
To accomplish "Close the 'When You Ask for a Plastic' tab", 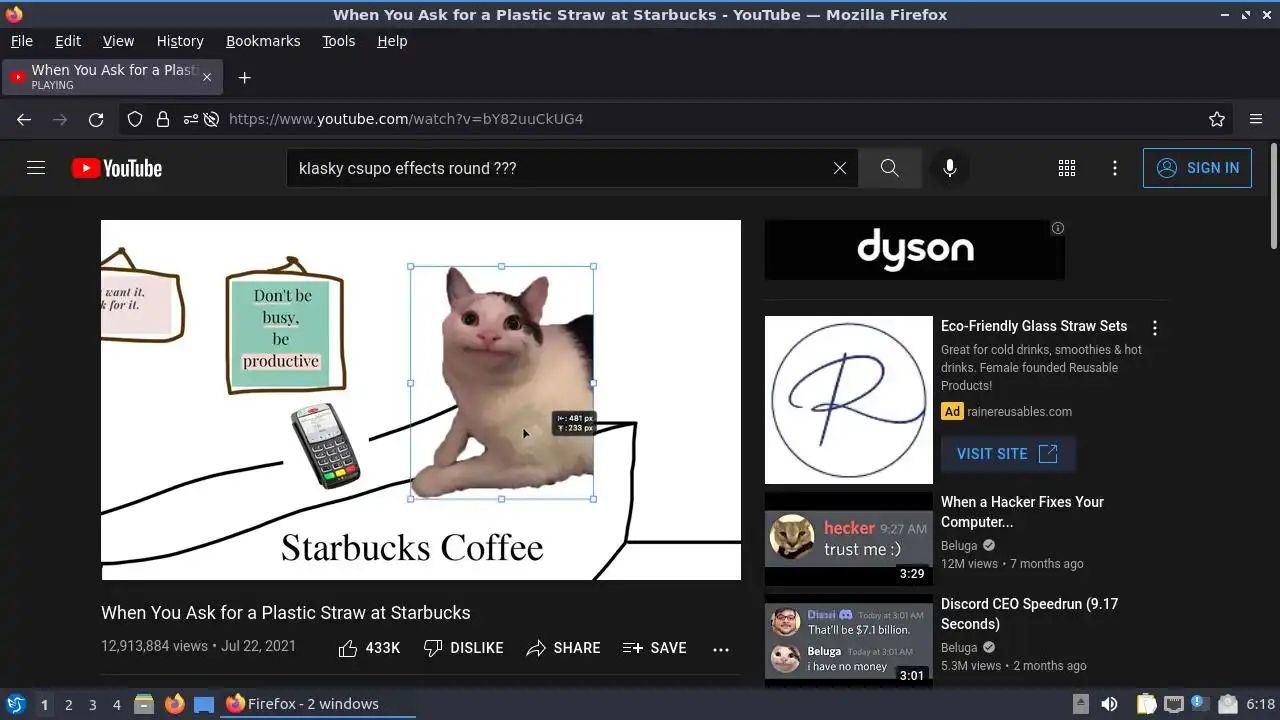I will (x=207, y=77).
